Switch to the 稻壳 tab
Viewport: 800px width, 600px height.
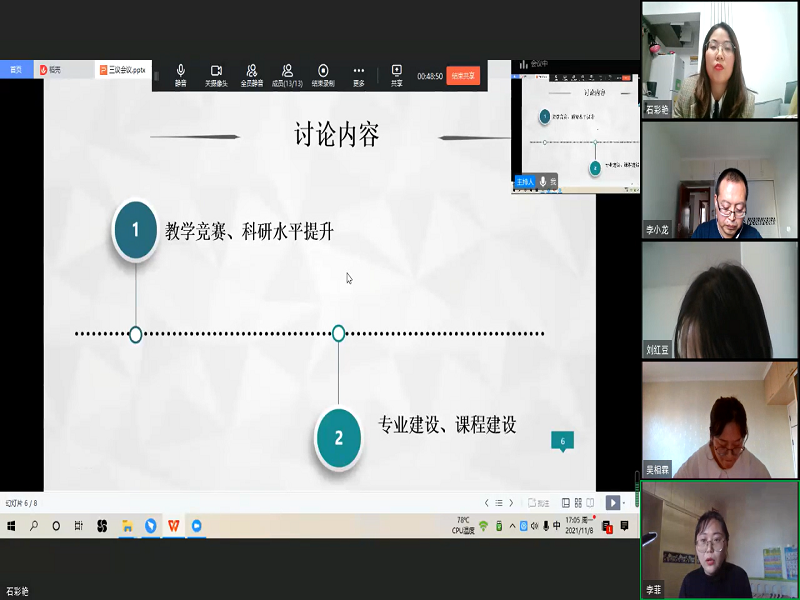[50, 70]
